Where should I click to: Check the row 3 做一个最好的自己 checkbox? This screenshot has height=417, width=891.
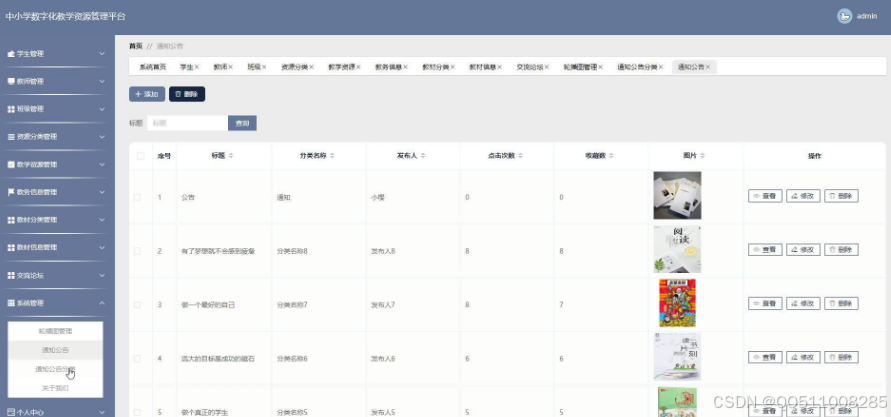tap(137, 305)
